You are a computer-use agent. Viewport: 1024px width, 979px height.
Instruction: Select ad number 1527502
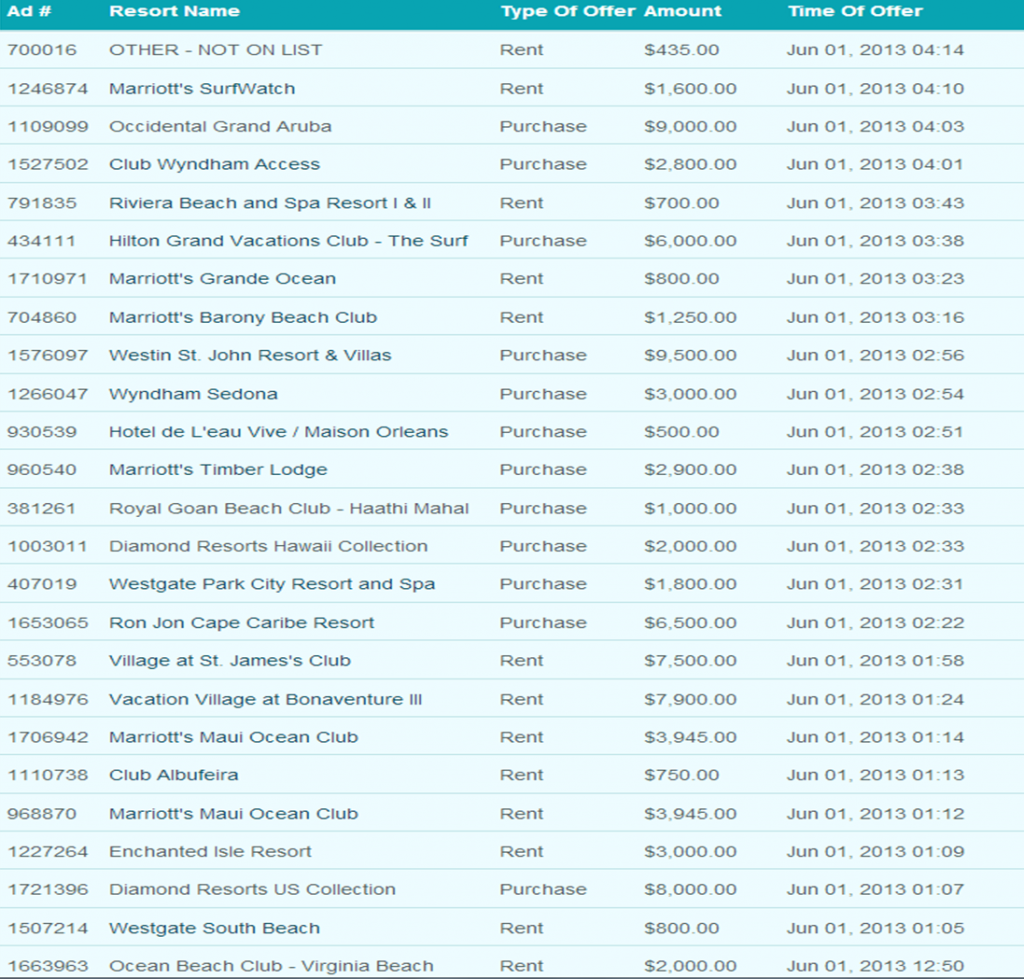[x=48, y=164]
